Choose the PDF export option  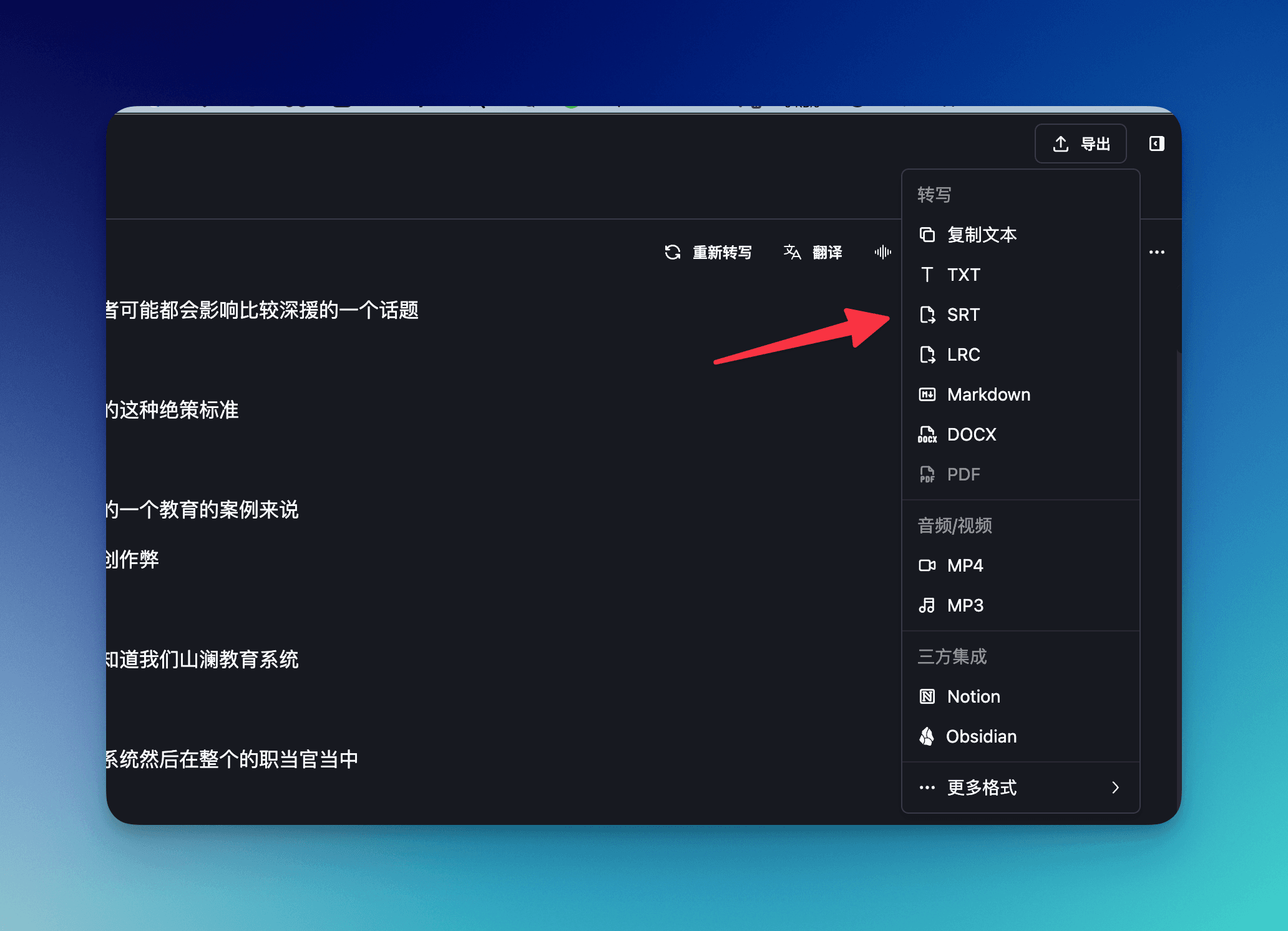pos(1021,474)
